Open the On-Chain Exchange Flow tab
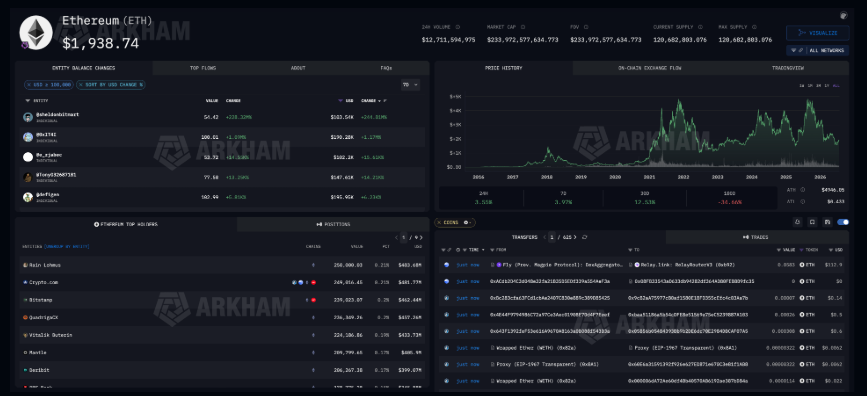Screen dimensions: 867x396 pos(649,68)
